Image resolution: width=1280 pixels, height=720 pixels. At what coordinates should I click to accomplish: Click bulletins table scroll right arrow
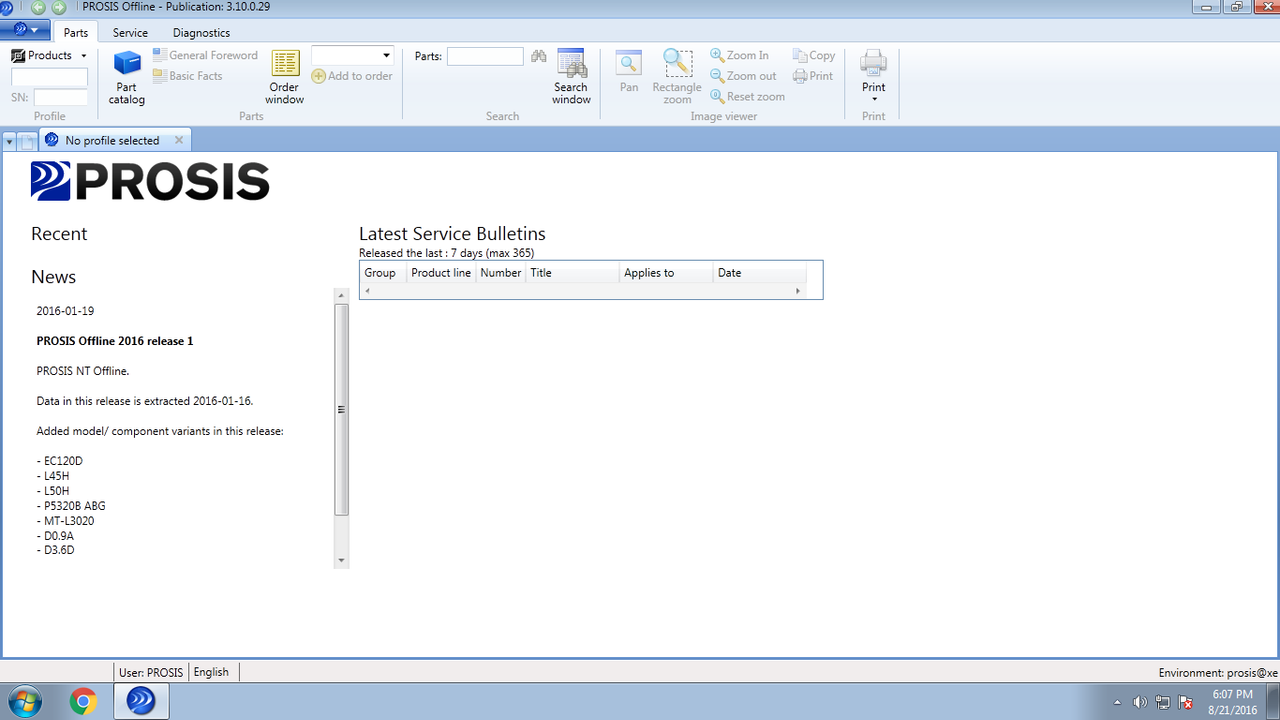coord(798,291)
